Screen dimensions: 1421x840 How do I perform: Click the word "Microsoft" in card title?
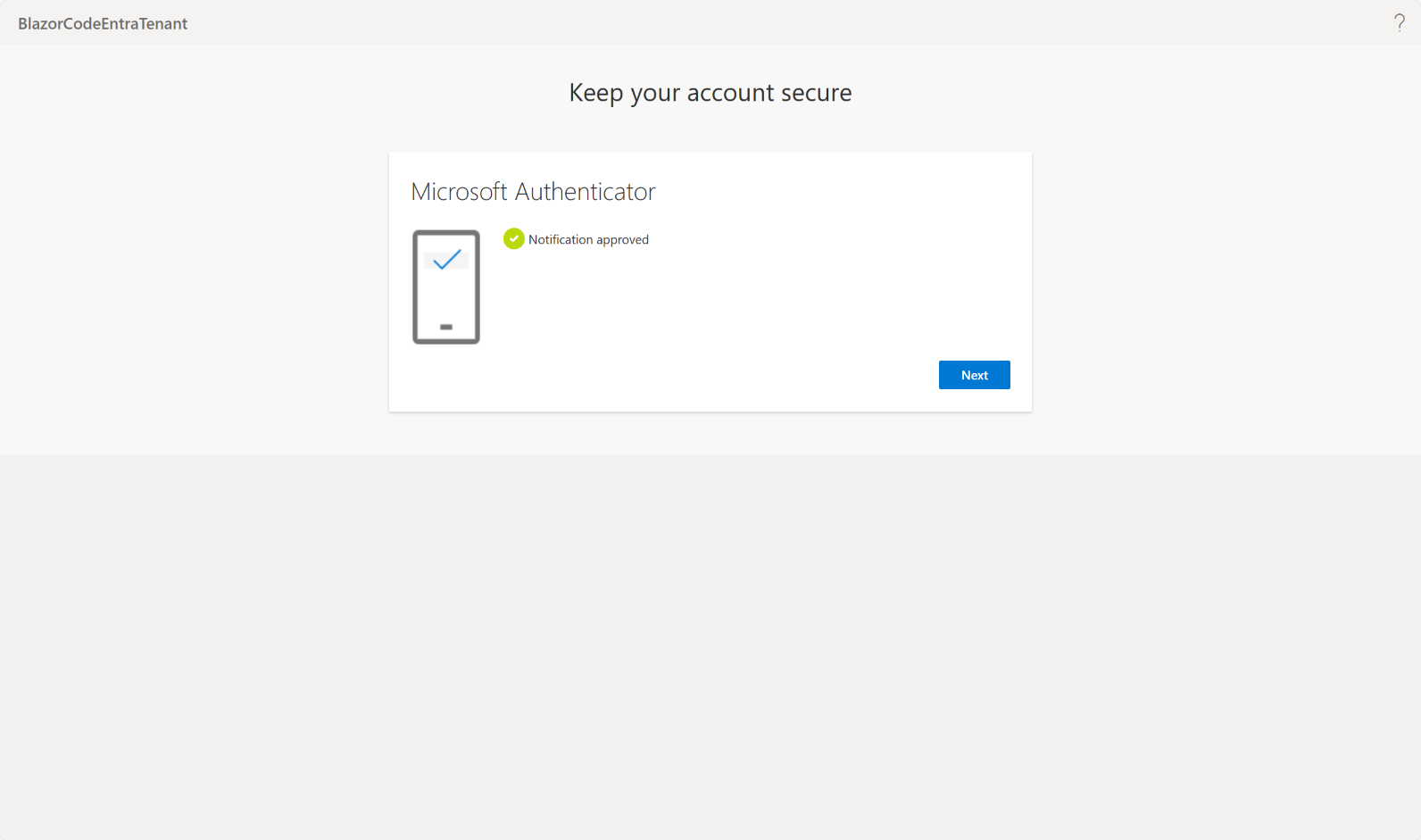(459, 192)
